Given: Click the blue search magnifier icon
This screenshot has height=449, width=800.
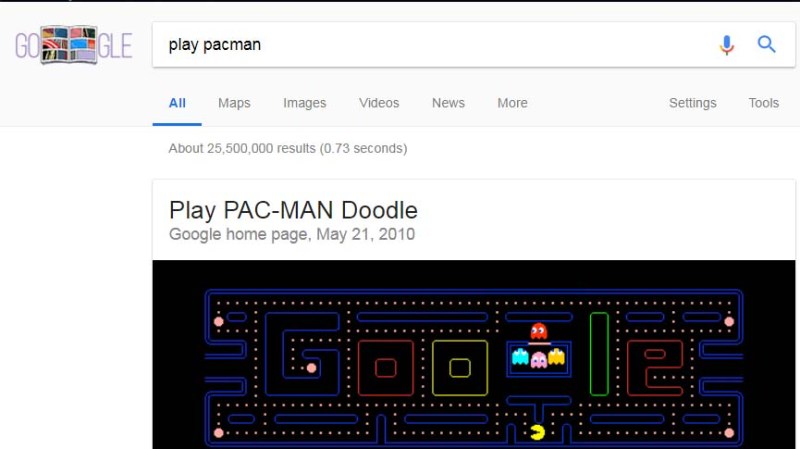Looking at the screenshot, I should coord(766,44).
